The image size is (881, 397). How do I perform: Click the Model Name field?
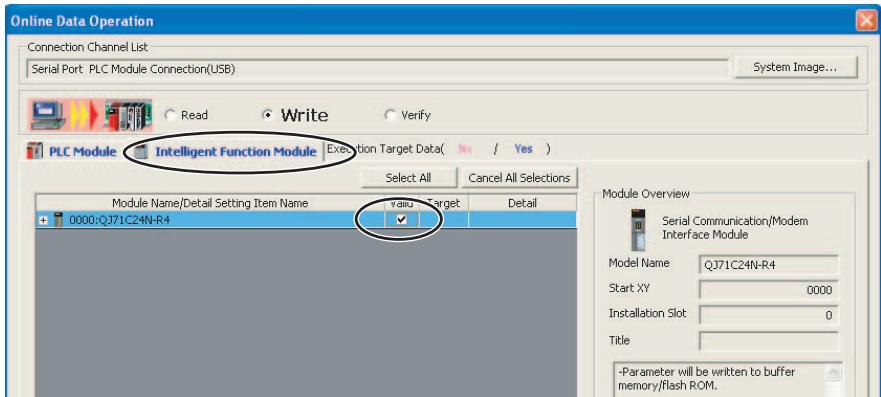pyautogui.click(x=769, y=265)
